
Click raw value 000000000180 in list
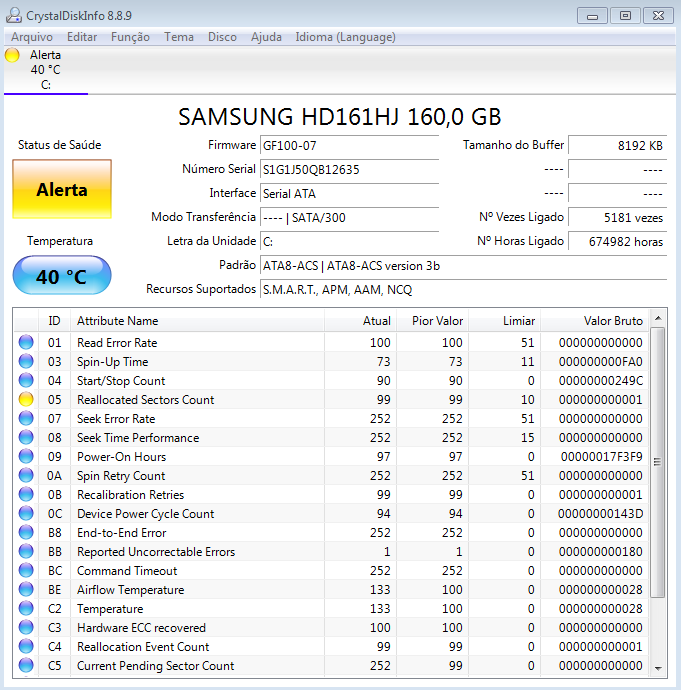coord(600,552)
